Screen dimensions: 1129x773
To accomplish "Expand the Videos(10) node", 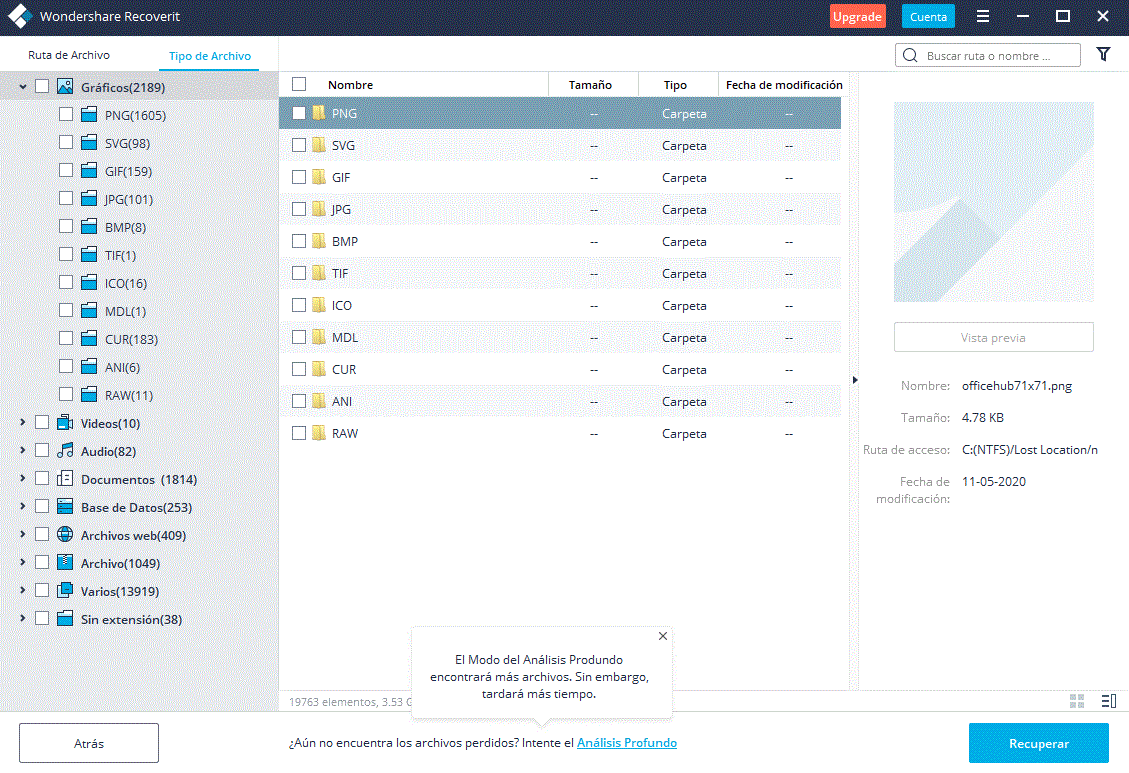I will pyautogui.click(x=23, y=422).
